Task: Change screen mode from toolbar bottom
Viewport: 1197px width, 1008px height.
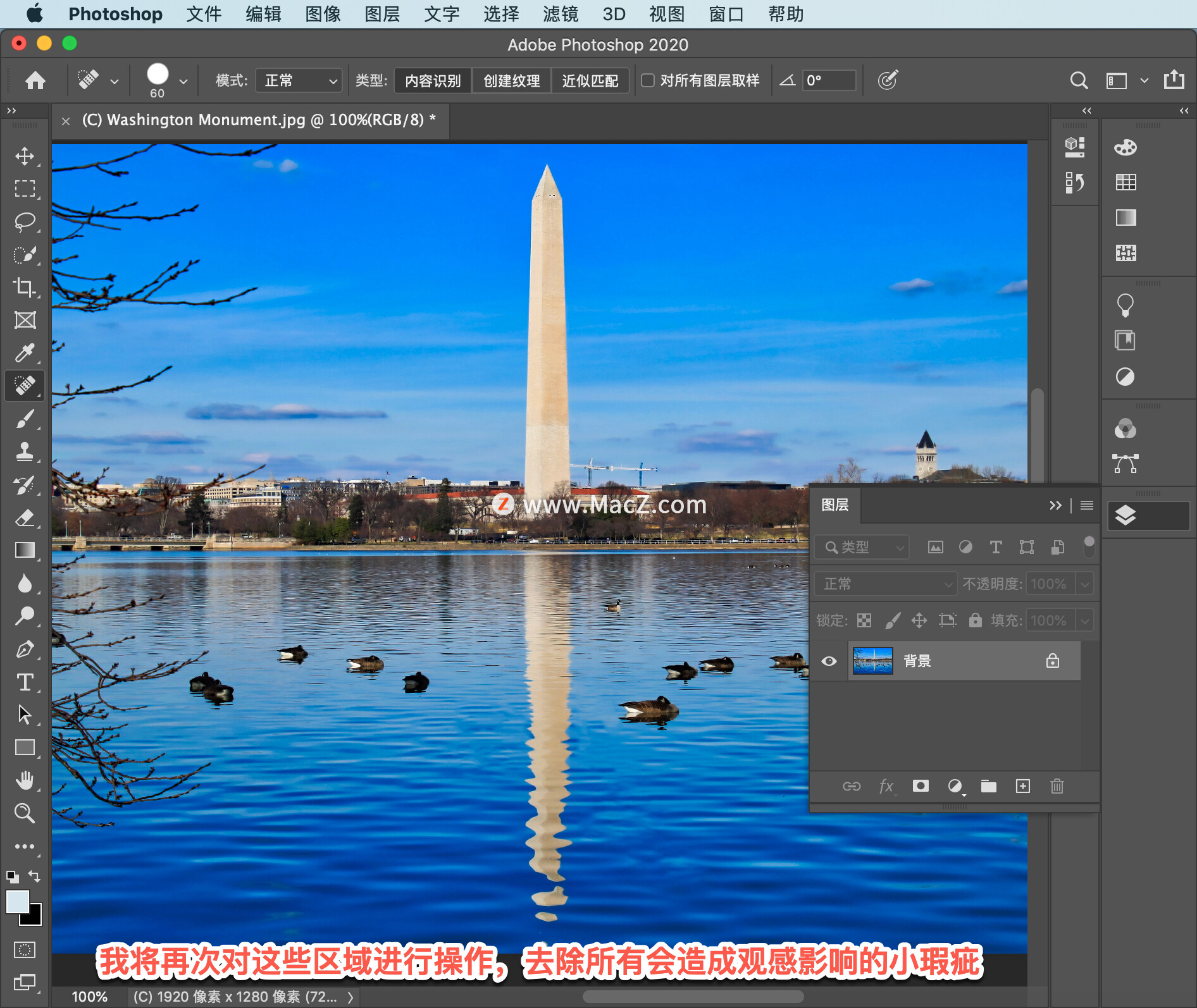Action: point(25,982)
